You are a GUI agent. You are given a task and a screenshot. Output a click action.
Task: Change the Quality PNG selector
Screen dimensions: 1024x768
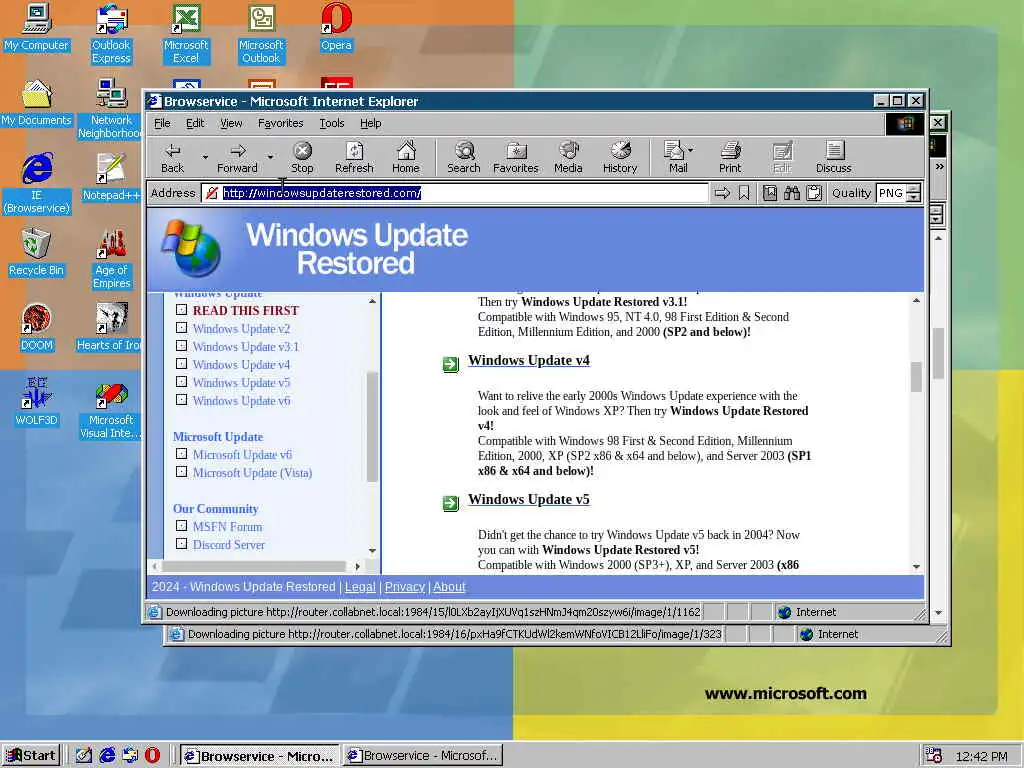(899, 193)
